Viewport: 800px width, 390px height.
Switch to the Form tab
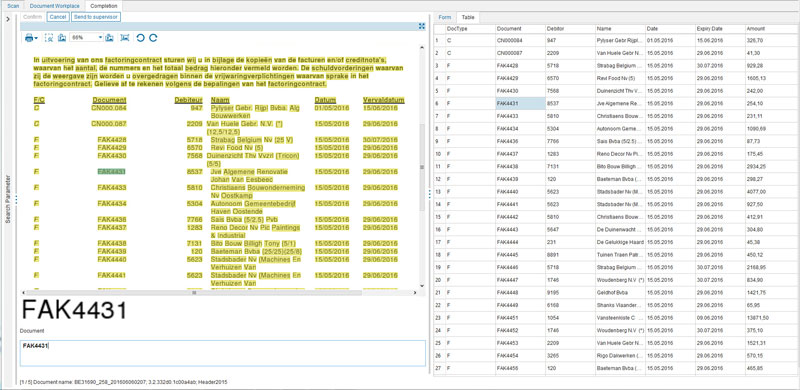[x=445, y=17]
